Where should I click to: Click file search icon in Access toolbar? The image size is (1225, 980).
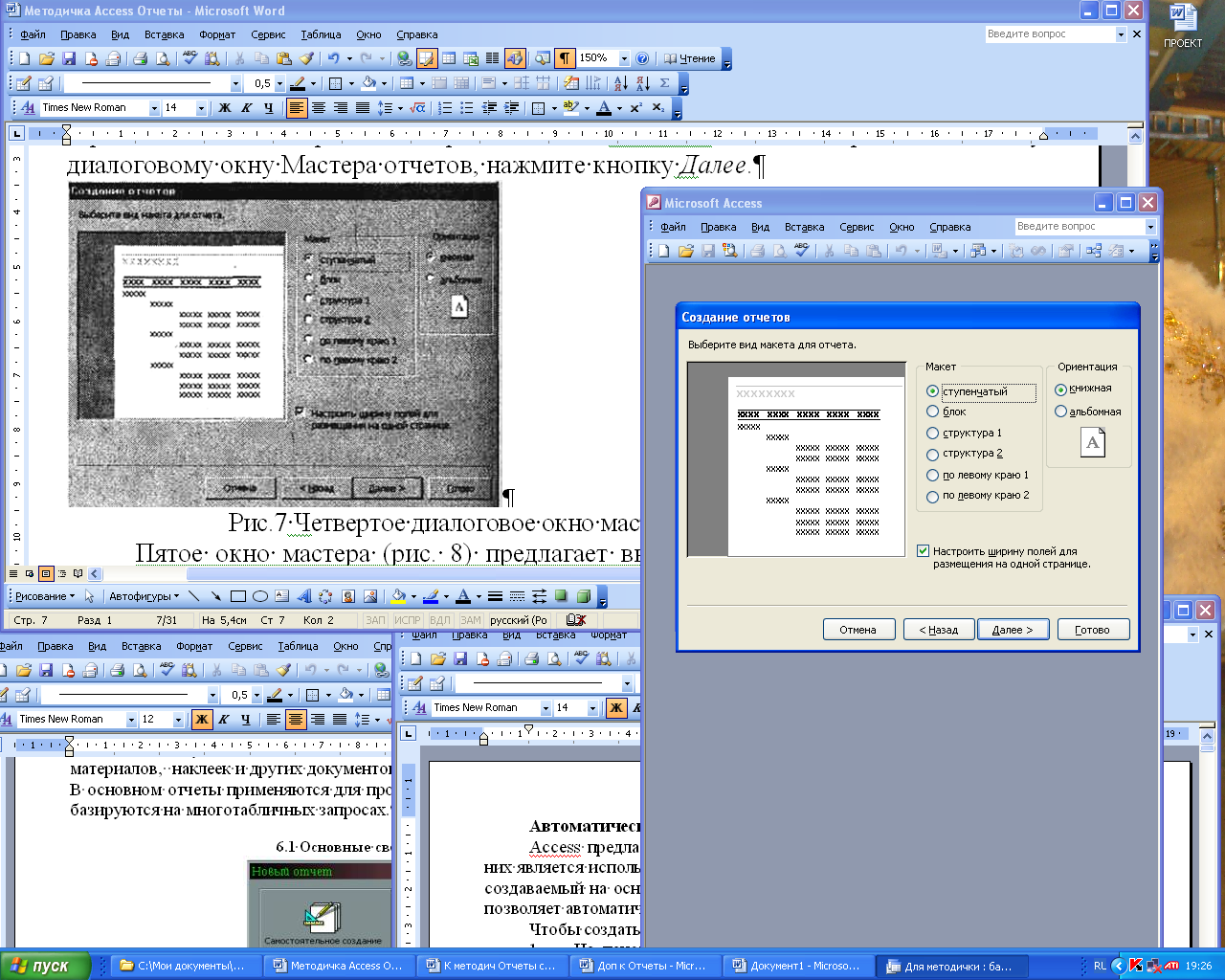point(730,251)
